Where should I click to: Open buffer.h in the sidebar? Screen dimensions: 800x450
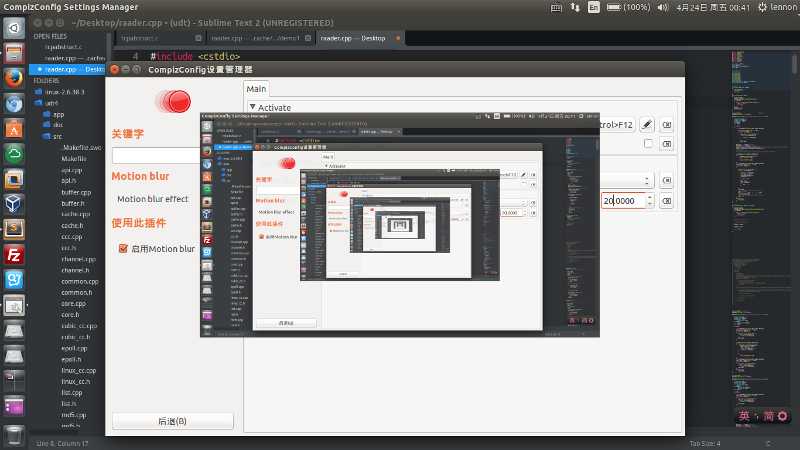[x=72, y=203]
